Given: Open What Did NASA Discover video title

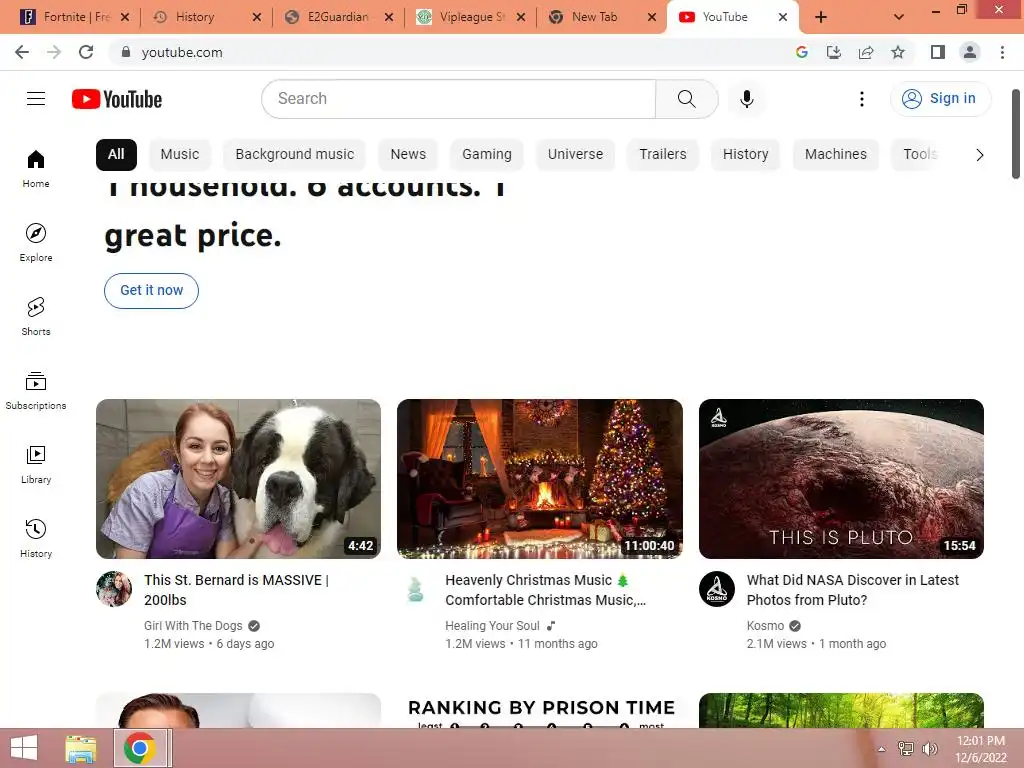Looking at the screenshot, I should click(x=853, y=590).
